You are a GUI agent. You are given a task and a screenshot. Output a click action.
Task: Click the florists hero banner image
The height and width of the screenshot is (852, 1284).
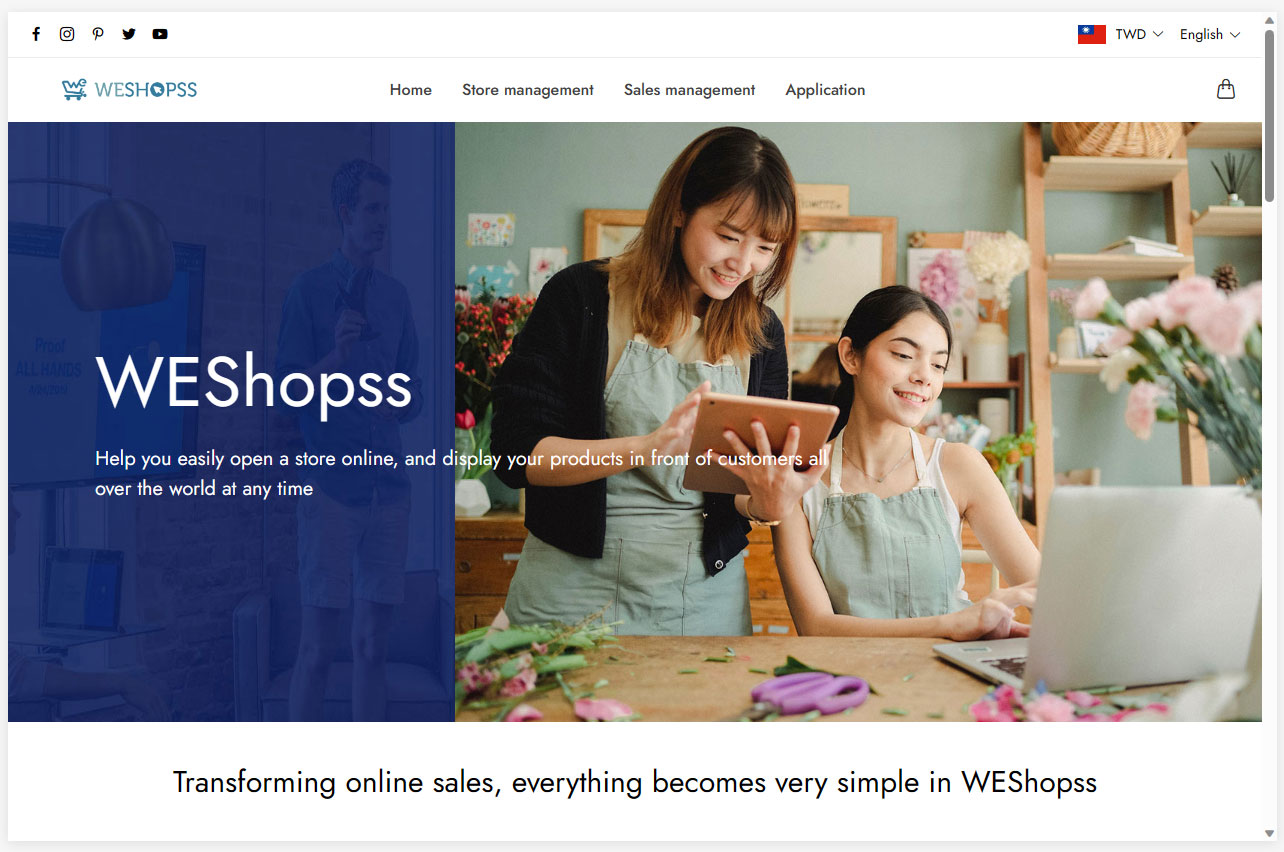click(858, 422)
